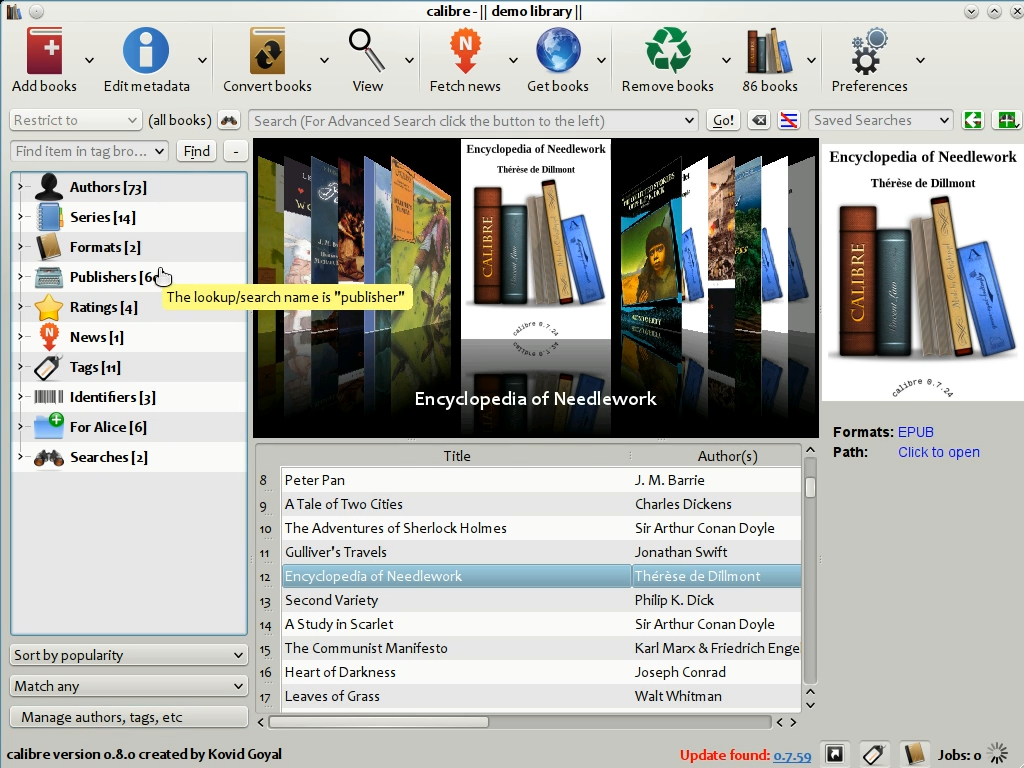
Task: Open Edit metadata from the toolbar
Action: [146, 51]
